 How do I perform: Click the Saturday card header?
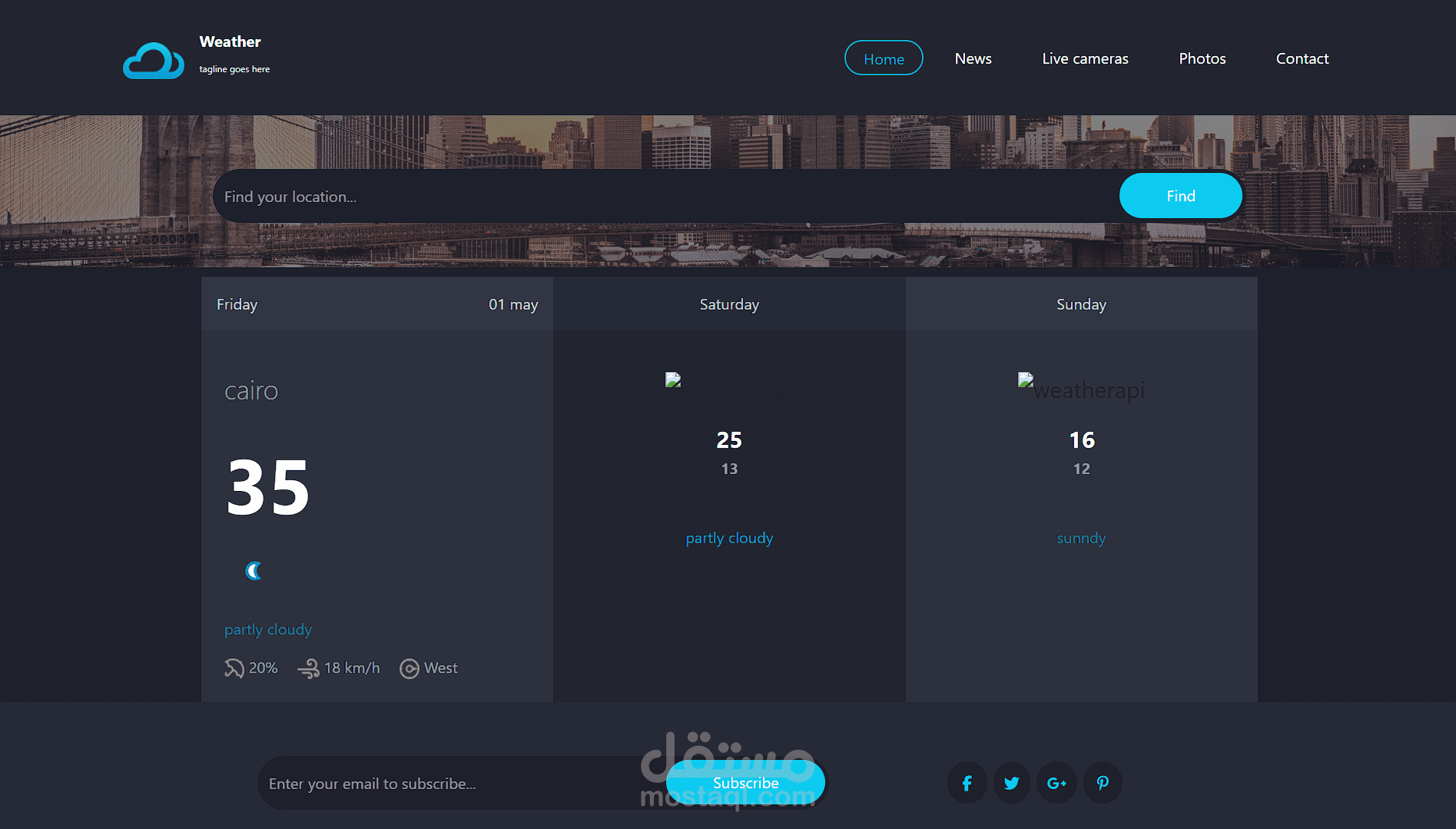point(729,304)
